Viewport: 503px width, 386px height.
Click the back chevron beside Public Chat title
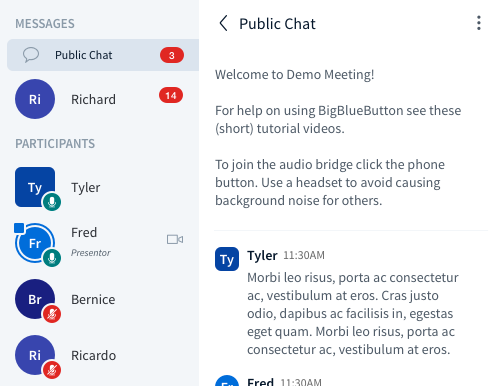click(x=223, y=23)
